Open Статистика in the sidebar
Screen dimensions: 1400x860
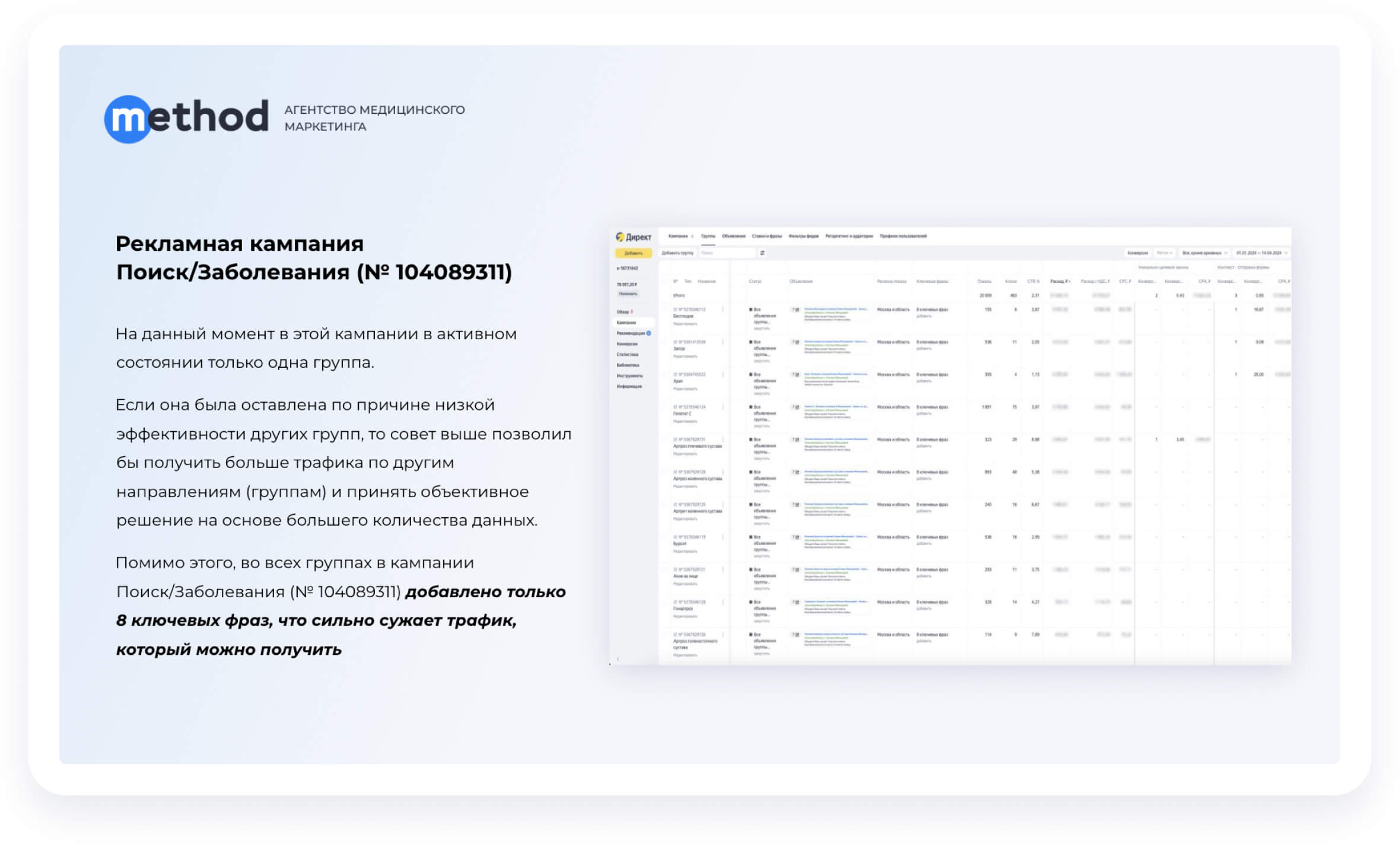click(x=627, y=355)
